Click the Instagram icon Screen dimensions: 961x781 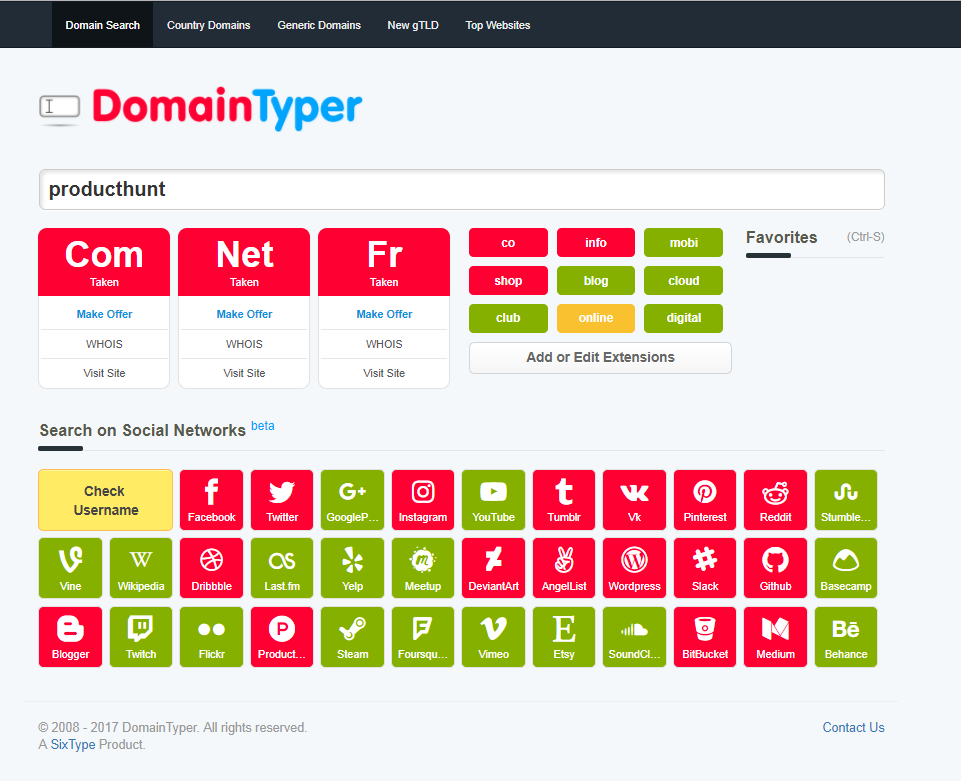pos(422,499)
